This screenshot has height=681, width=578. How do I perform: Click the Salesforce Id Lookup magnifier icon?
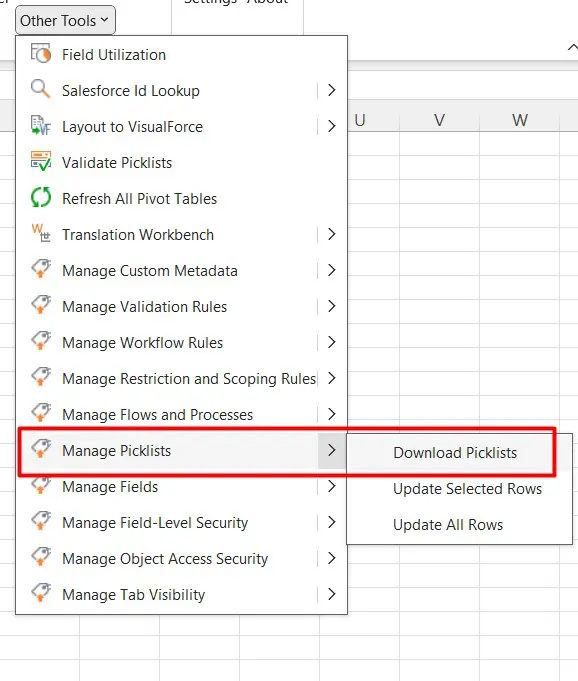[x=41, y=90]
